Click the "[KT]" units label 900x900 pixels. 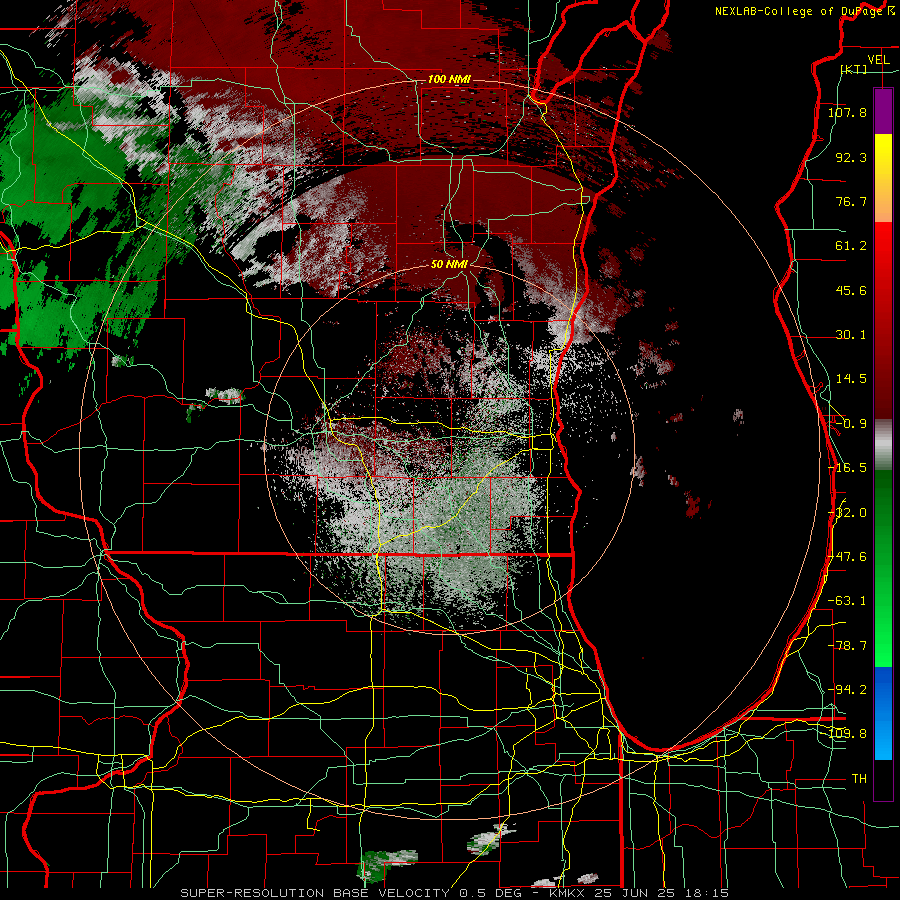tap(853, 69)
